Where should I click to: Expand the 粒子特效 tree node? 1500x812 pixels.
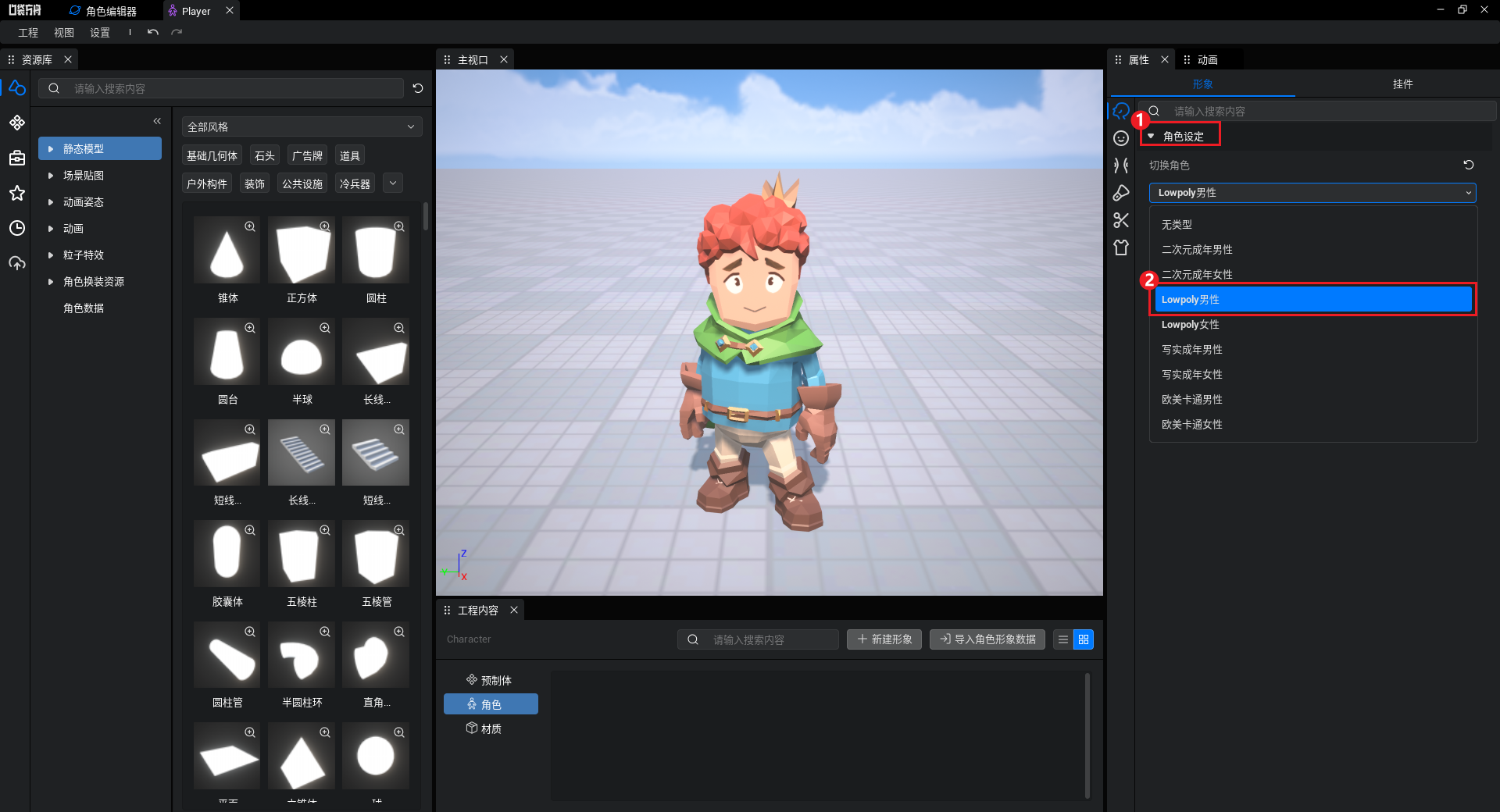tap(51, 255)
